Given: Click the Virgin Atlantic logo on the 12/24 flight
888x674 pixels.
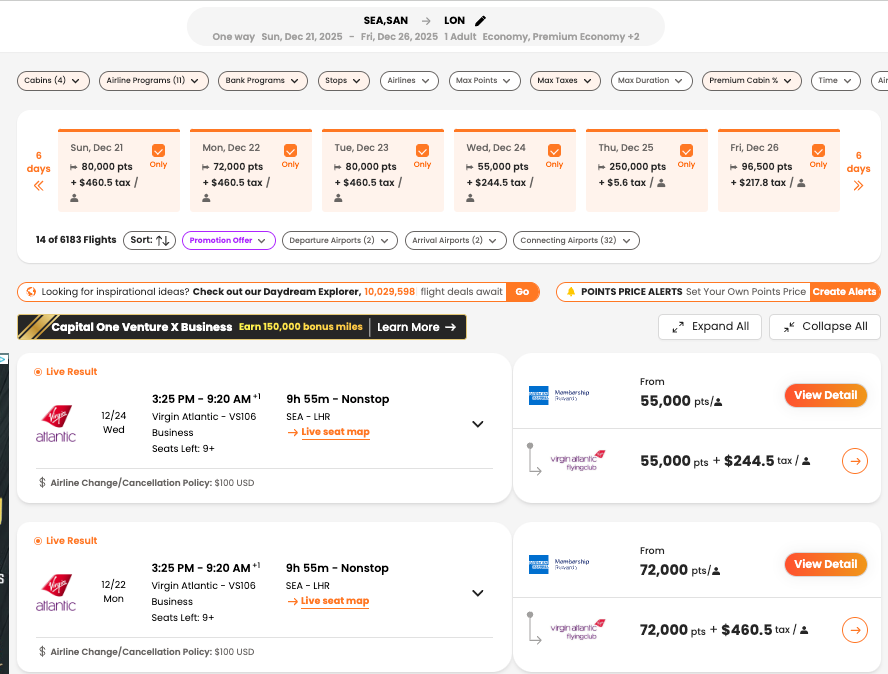Looking at the screenshot, I should coord(56,424).
